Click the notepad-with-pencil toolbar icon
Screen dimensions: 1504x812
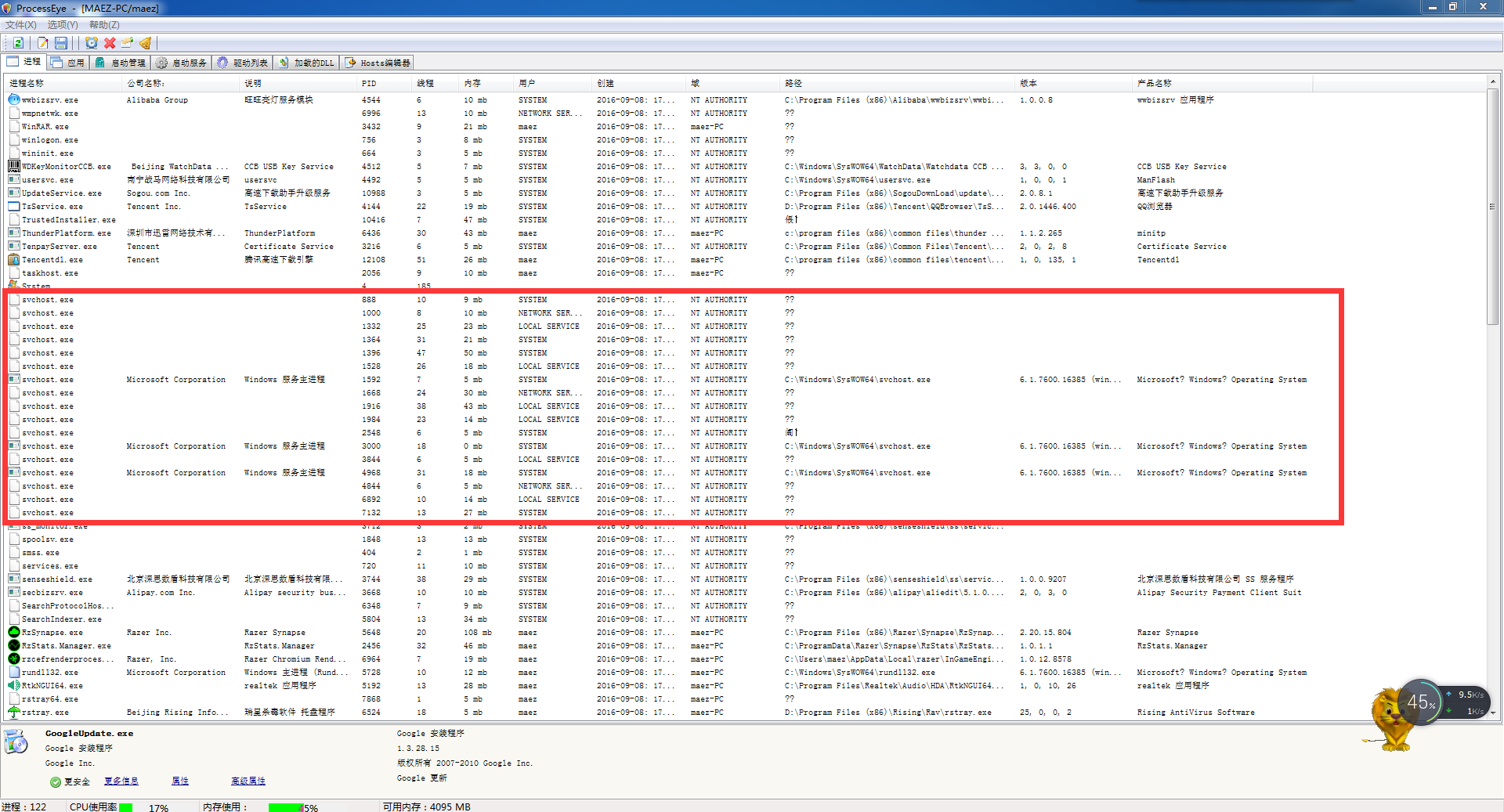click(43, 43)
